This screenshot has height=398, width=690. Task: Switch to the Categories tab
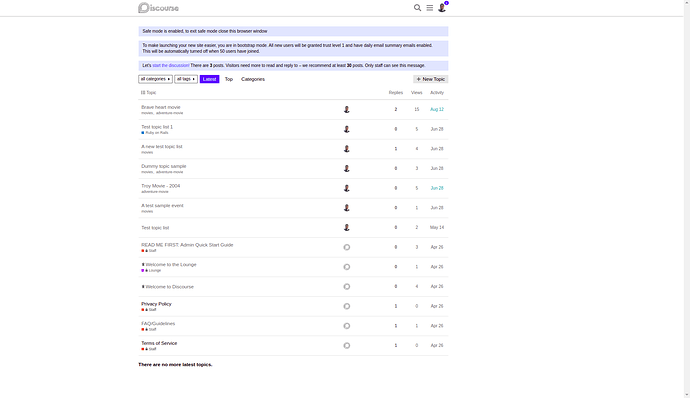click(253, 79)
